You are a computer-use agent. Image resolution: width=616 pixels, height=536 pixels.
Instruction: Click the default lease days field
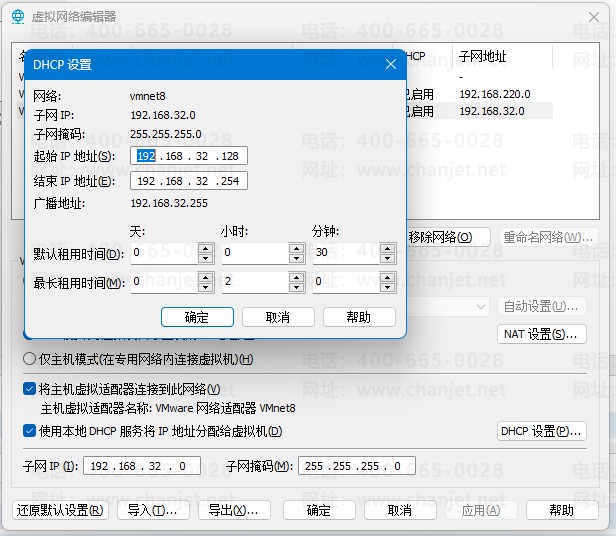pyautogui.click(x=164, y=253)
